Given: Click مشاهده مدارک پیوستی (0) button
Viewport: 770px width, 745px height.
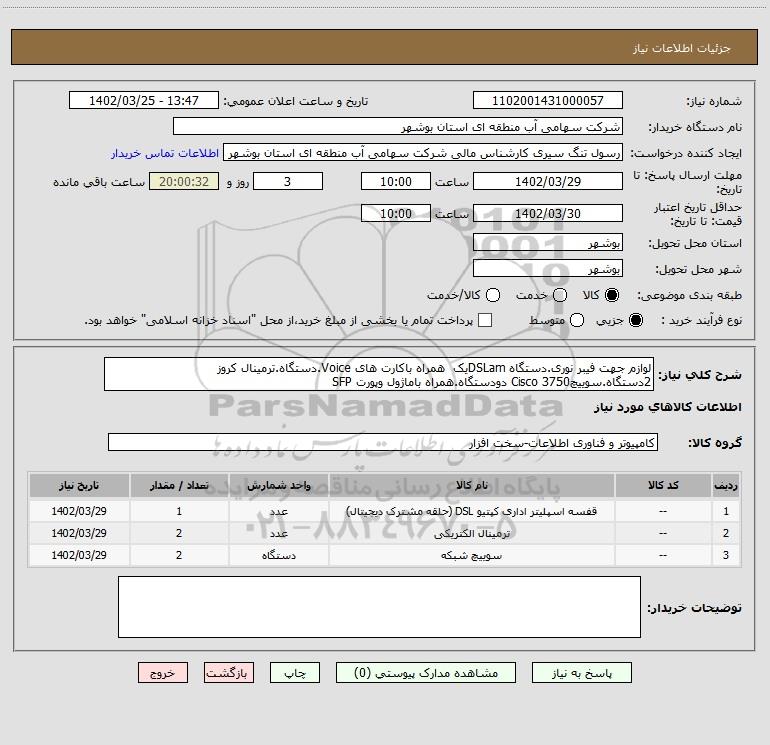Looking at the screenshot, I should coord(426,673).
